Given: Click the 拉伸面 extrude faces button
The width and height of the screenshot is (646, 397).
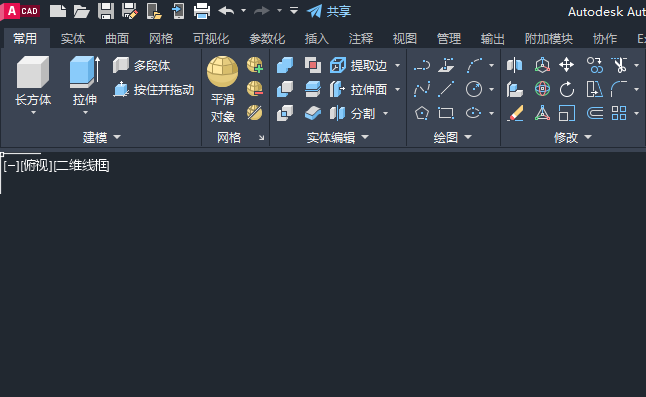Looking at the screenshot, I should click(x=358, y=89).
